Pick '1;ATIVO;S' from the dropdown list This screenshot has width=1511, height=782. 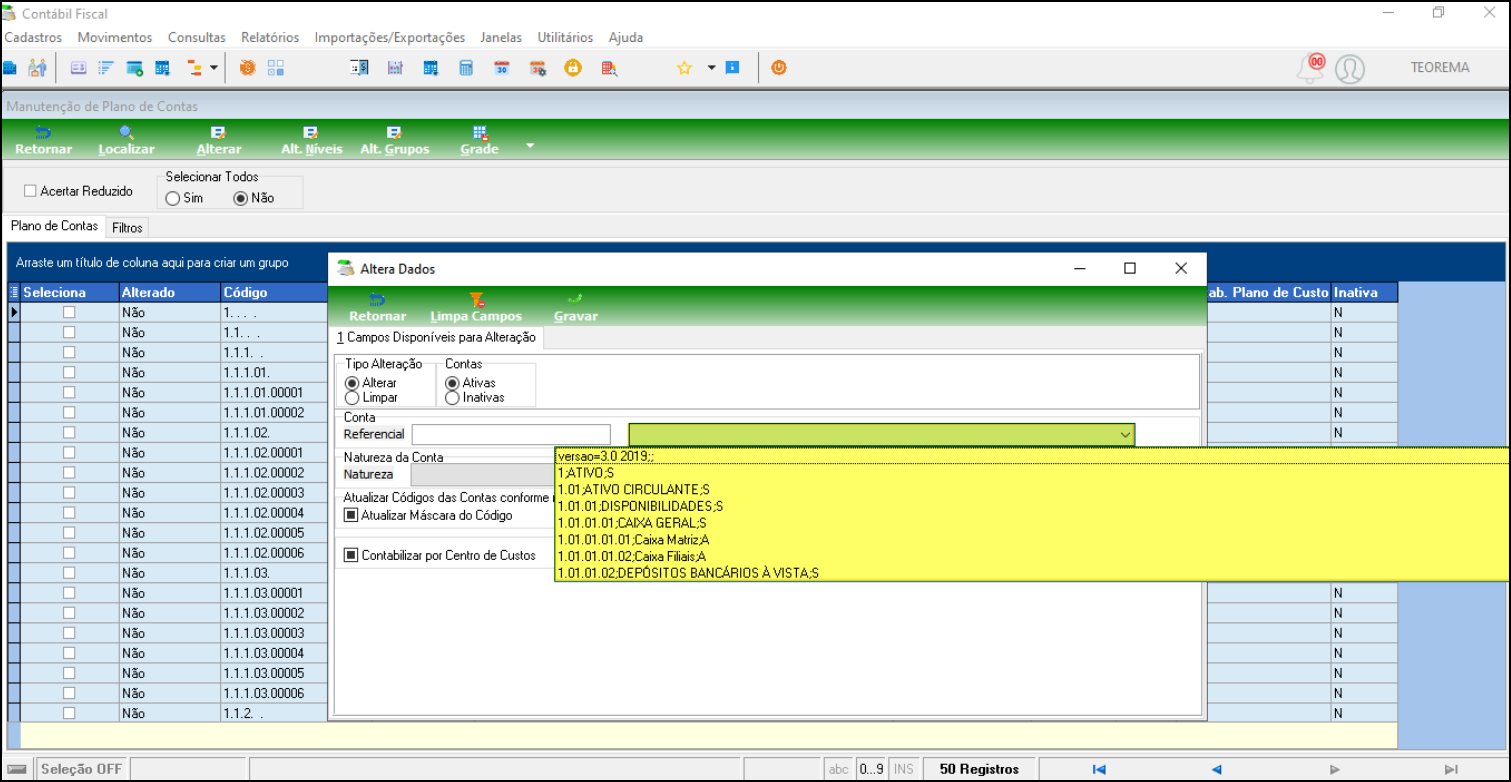click(x=1032, y=472)
